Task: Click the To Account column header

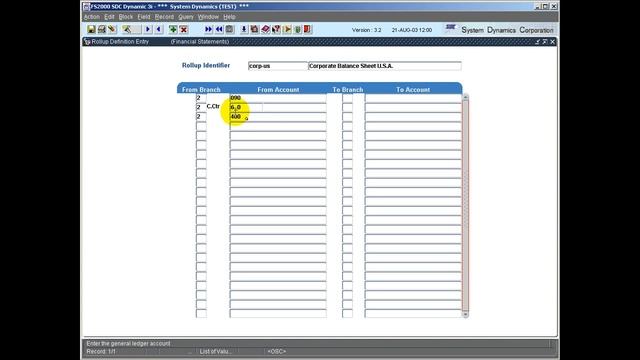Action: click(x=413, y=89)
